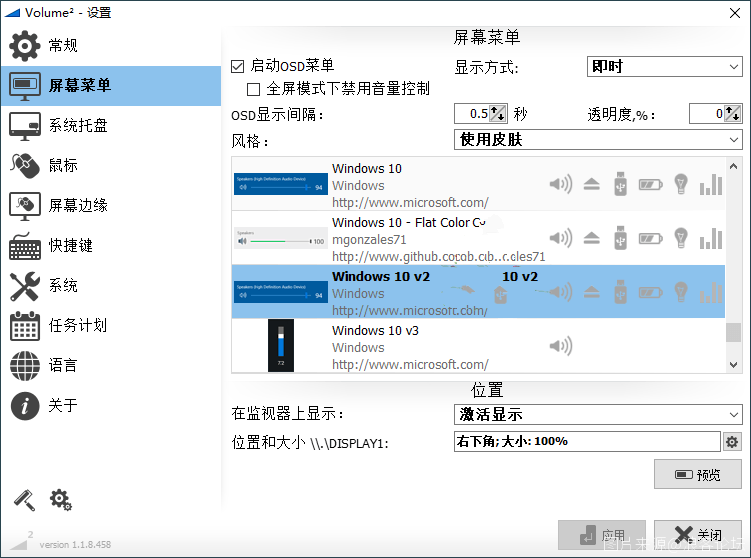Click the light bulb icon in Windows 10 row
Viewport: 751px width, 558px height.
pos(681,184)
